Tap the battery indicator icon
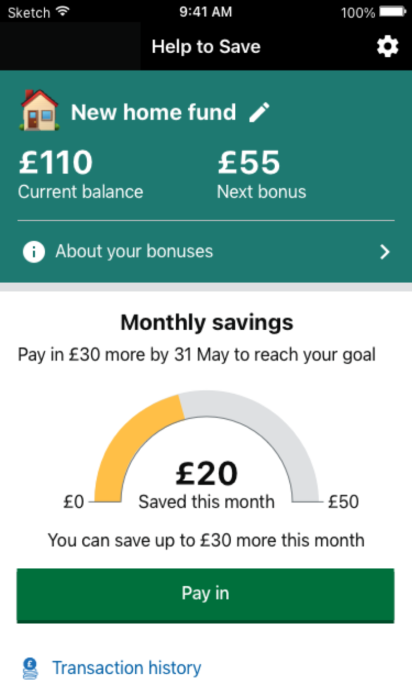Image resolution: width=412 pixels, height=698 pixels. coord(392,12)
